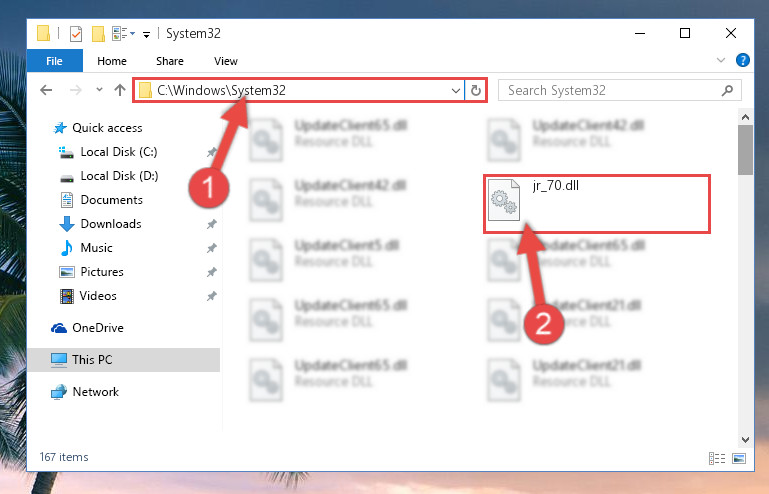
Task: Click the New folder toolbar icon
Action: pyautogui.click(x=98, y=34)
